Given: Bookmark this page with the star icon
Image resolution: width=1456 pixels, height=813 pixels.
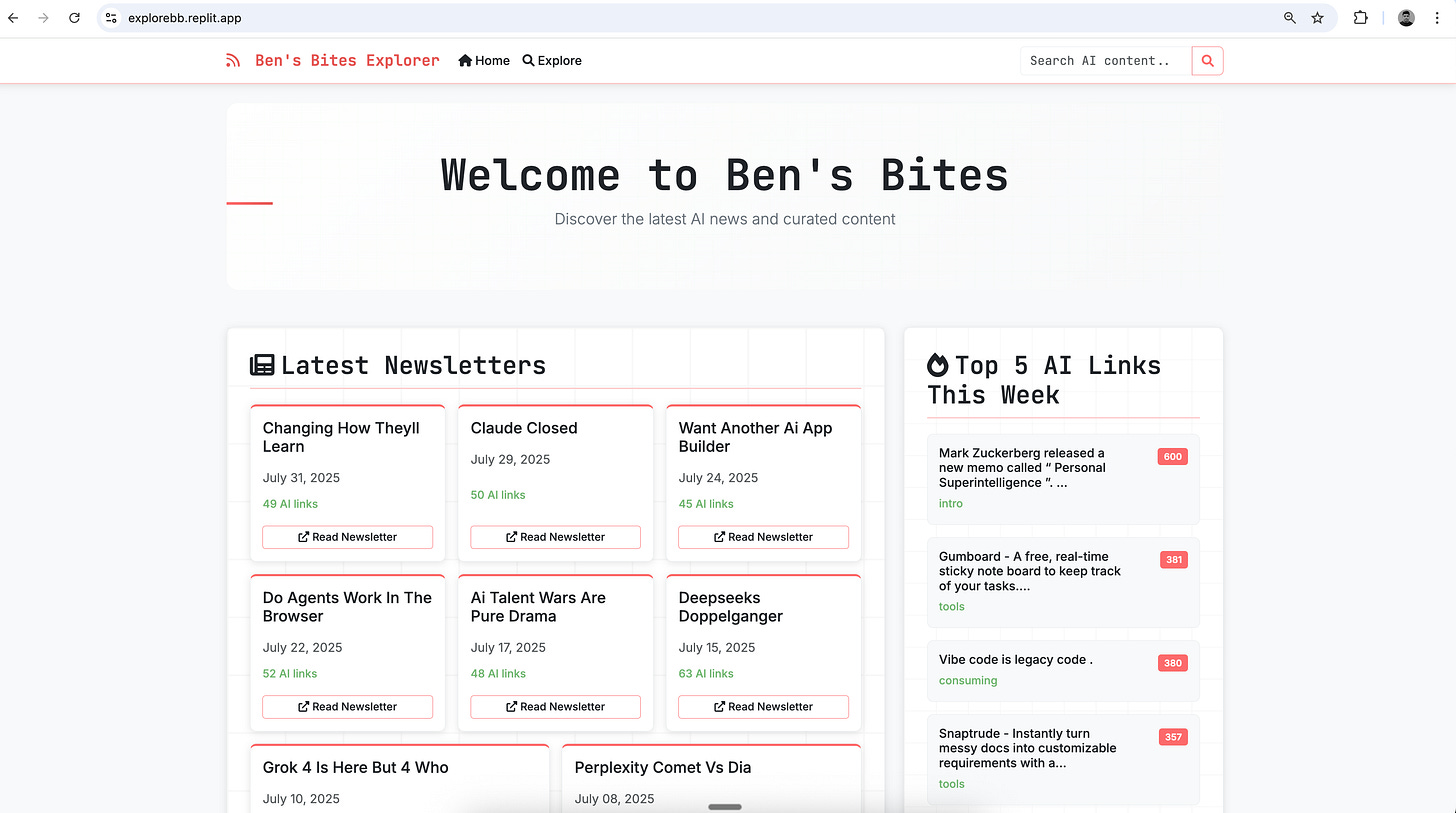Looking at the screenshot, I should coord(1318,18).
